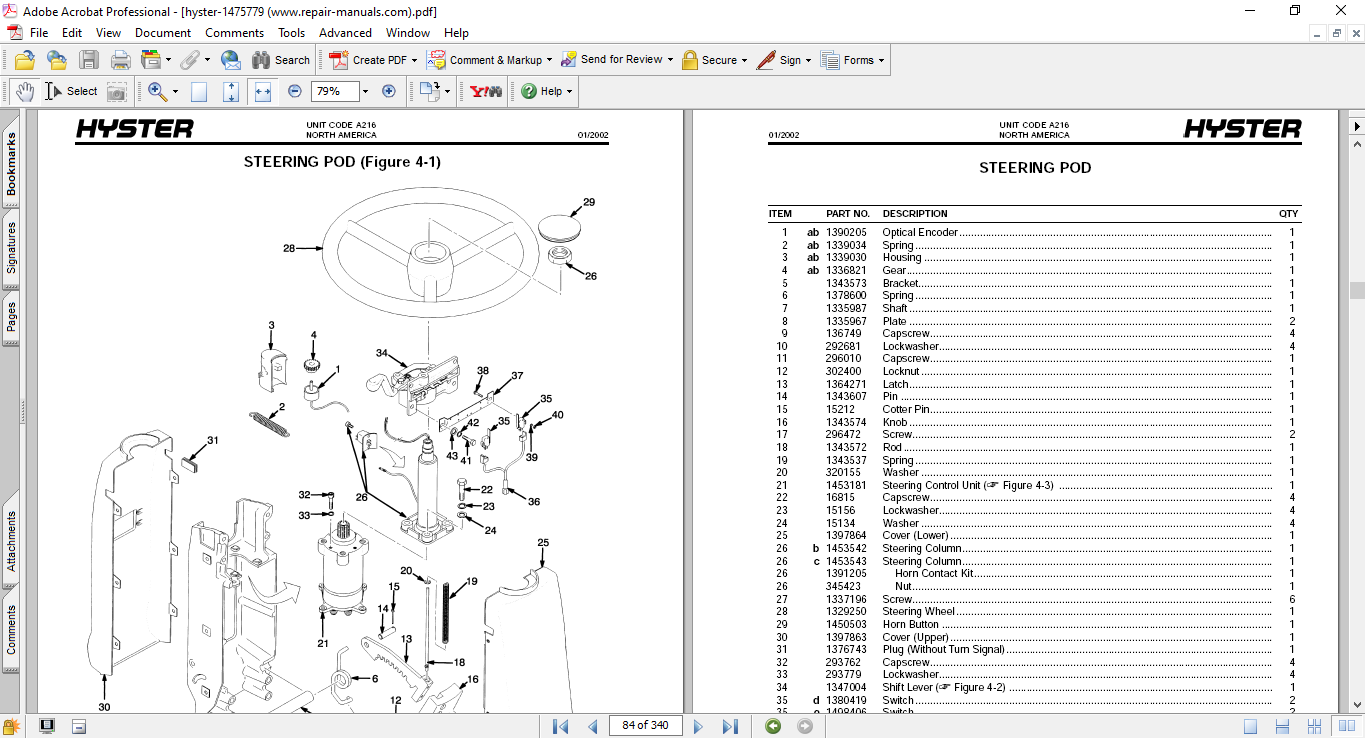Click the Yahoo search toolbar icon
1365x738 pixels.
(486, 91)
